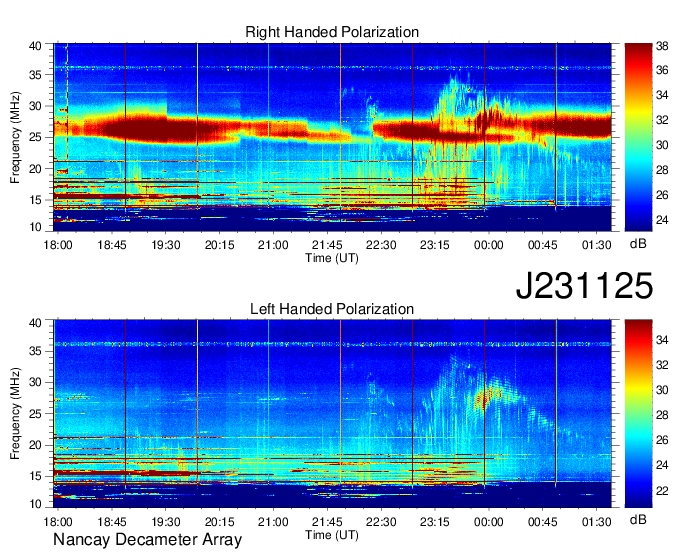Click the 21:00 time tick on Left Handed plot
This screenshot has height=552, width=680.
[x=273, y=522]
